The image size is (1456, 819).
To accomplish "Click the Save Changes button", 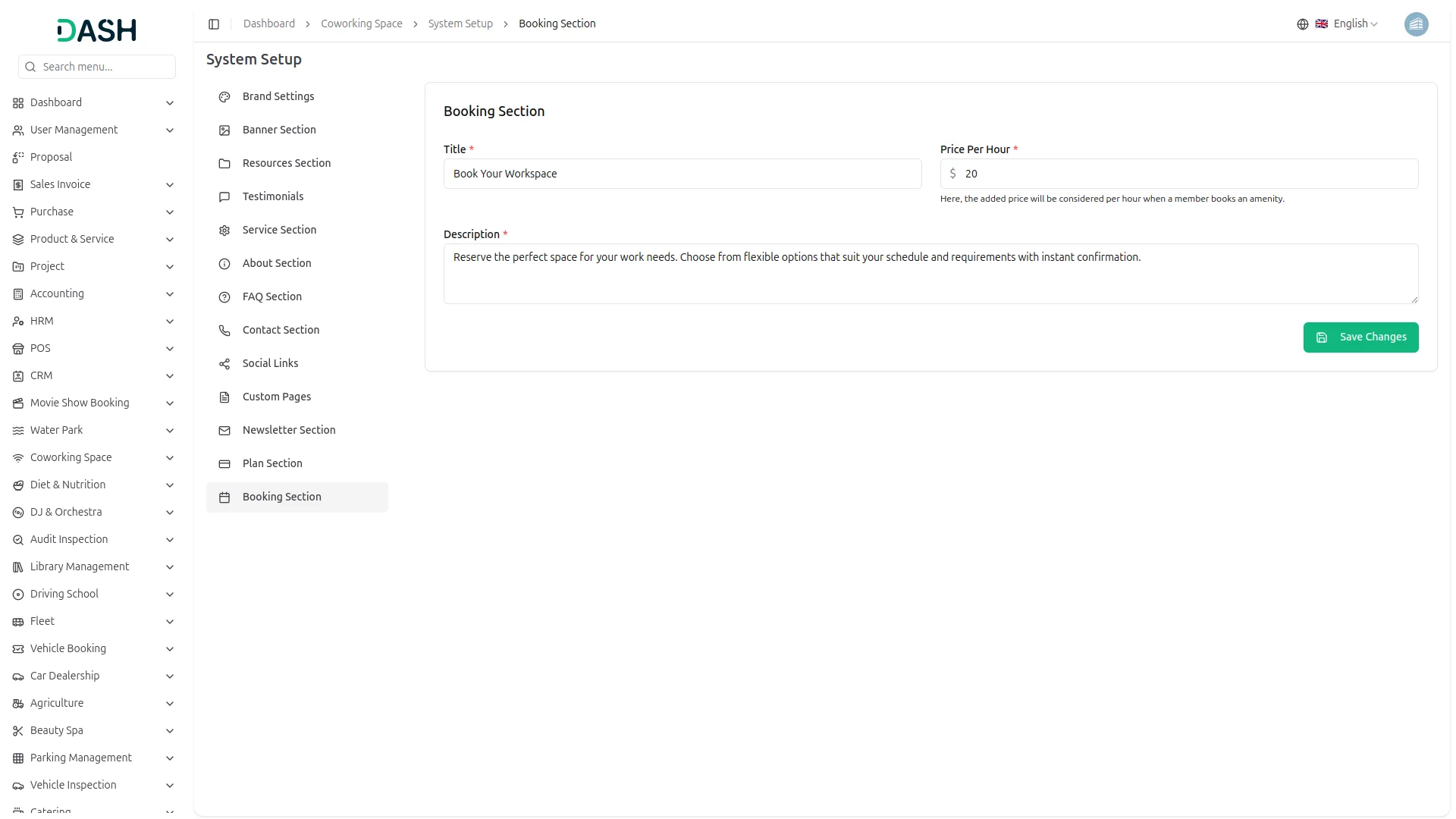I will (1360, 337).
